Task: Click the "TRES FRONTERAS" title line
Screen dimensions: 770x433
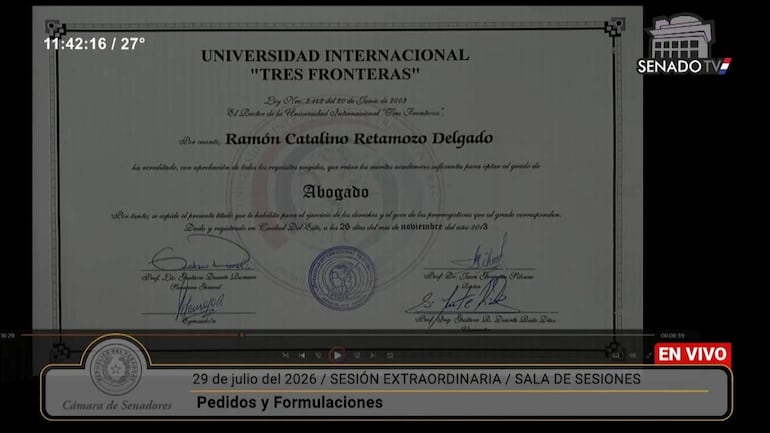Action: (x=335, y=74)
